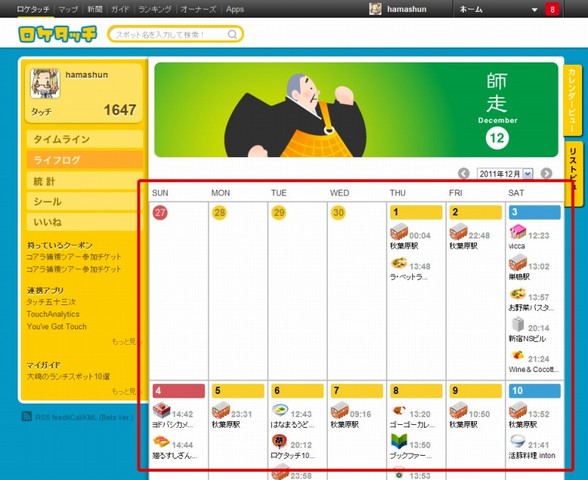Click train icon at 22:48 on Dec 2
The width and height of the screenshot is (588, 480).
point(458,232)
